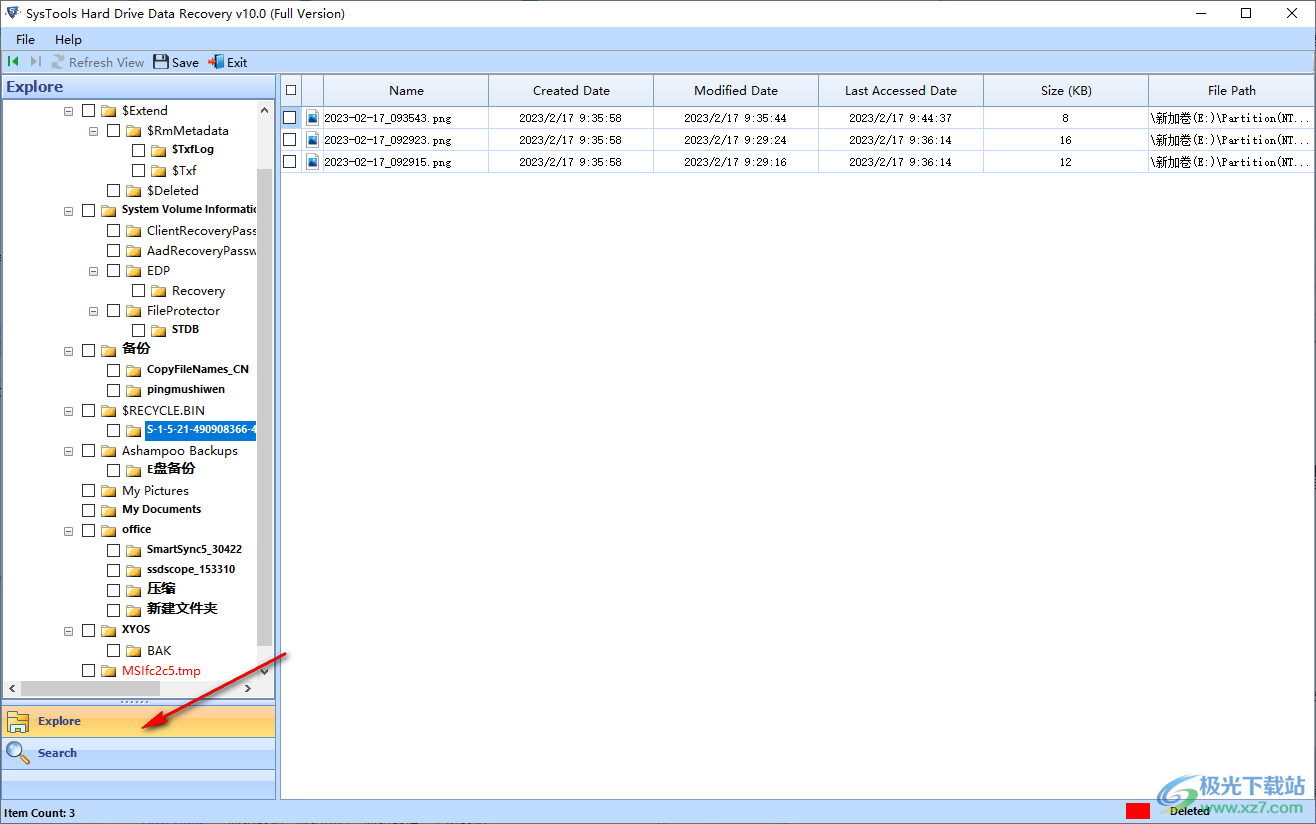Tick the S-1-5-21 recycle bin folder checkbox
This screenshot has height=824, width=1316.
(x=114, y=431)
